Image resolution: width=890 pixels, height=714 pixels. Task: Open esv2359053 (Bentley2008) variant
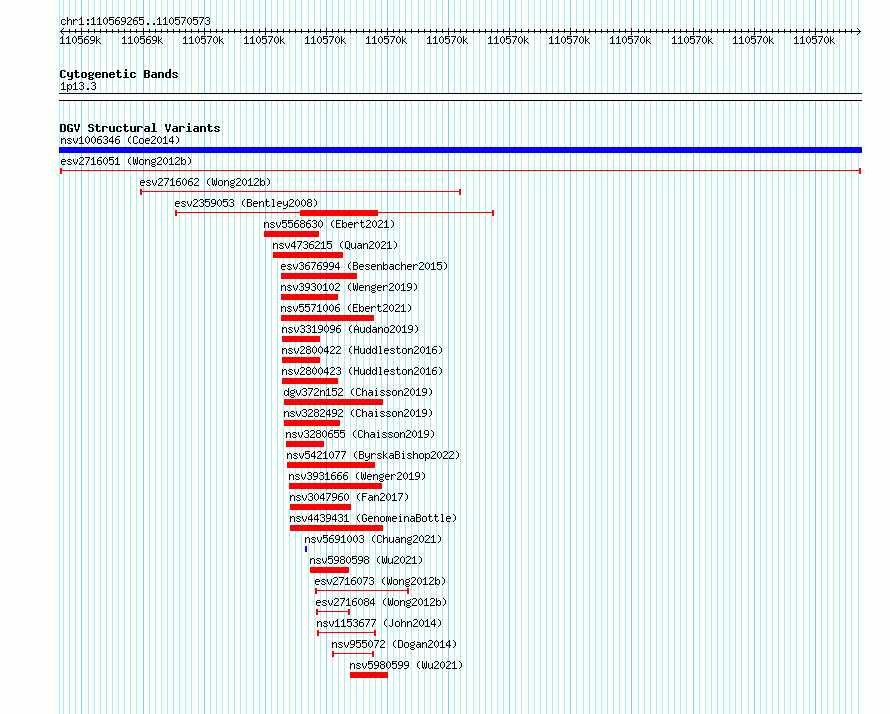(246, 203)
